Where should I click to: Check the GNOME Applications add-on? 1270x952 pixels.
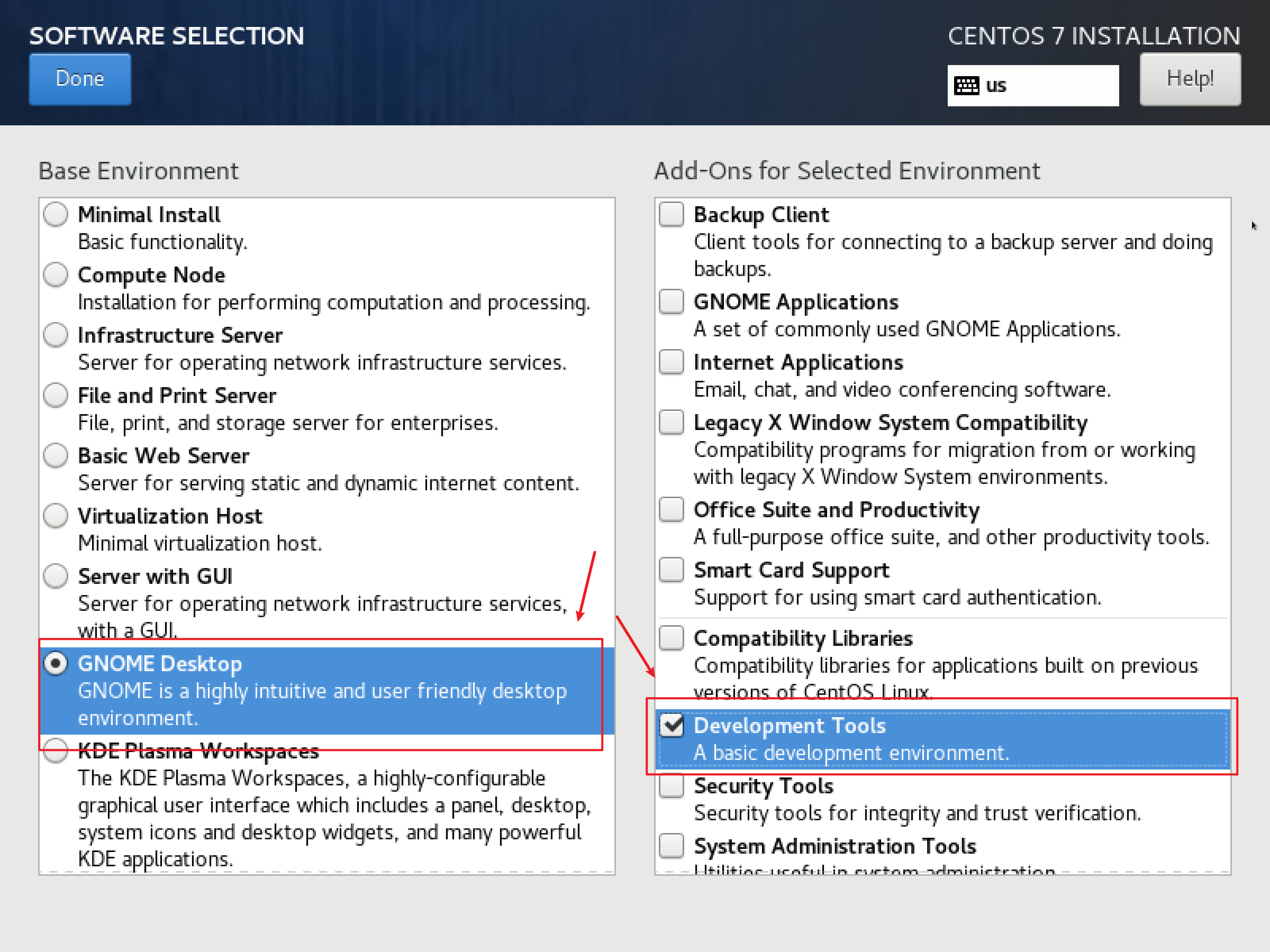coord(671,302)
